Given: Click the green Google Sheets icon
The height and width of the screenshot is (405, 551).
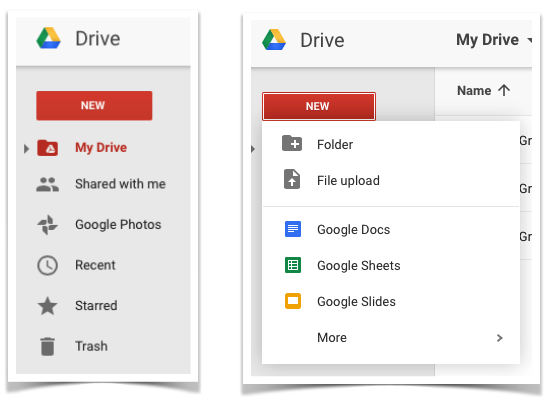Looking at the screenshot, I should click(x=293, y=265).
